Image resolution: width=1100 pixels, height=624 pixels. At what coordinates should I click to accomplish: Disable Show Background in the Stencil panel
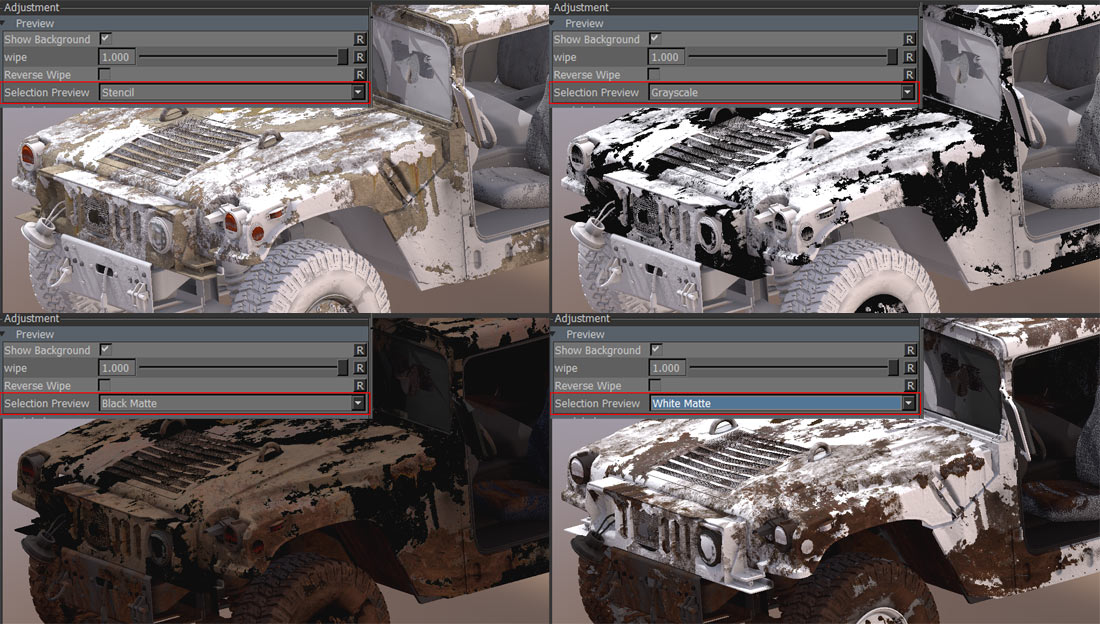point(105,39)
